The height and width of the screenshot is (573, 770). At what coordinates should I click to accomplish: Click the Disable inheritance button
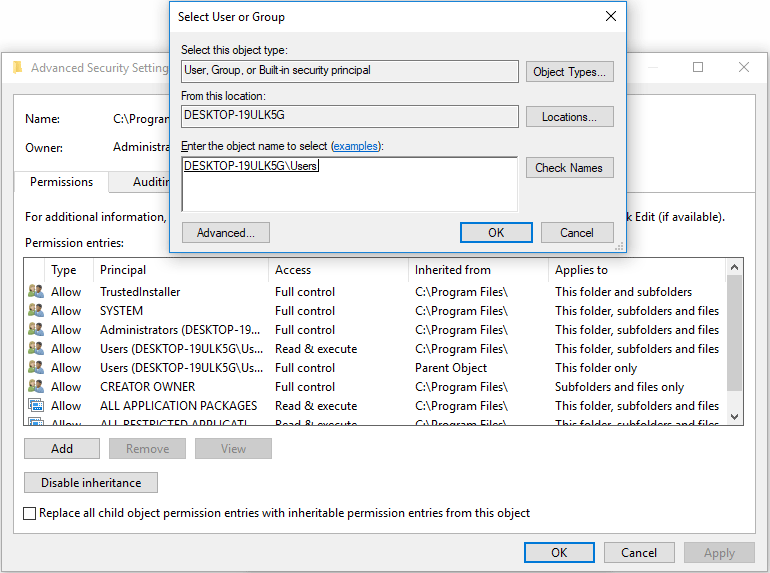(x=91, y=483)
